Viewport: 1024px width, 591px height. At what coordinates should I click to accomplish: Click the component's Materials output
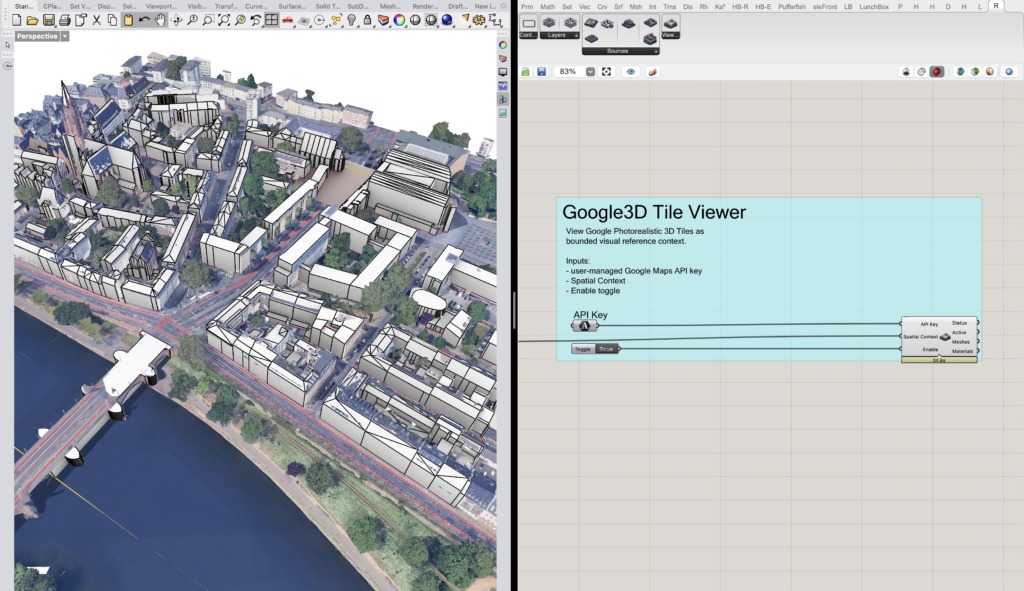(962, 351)
